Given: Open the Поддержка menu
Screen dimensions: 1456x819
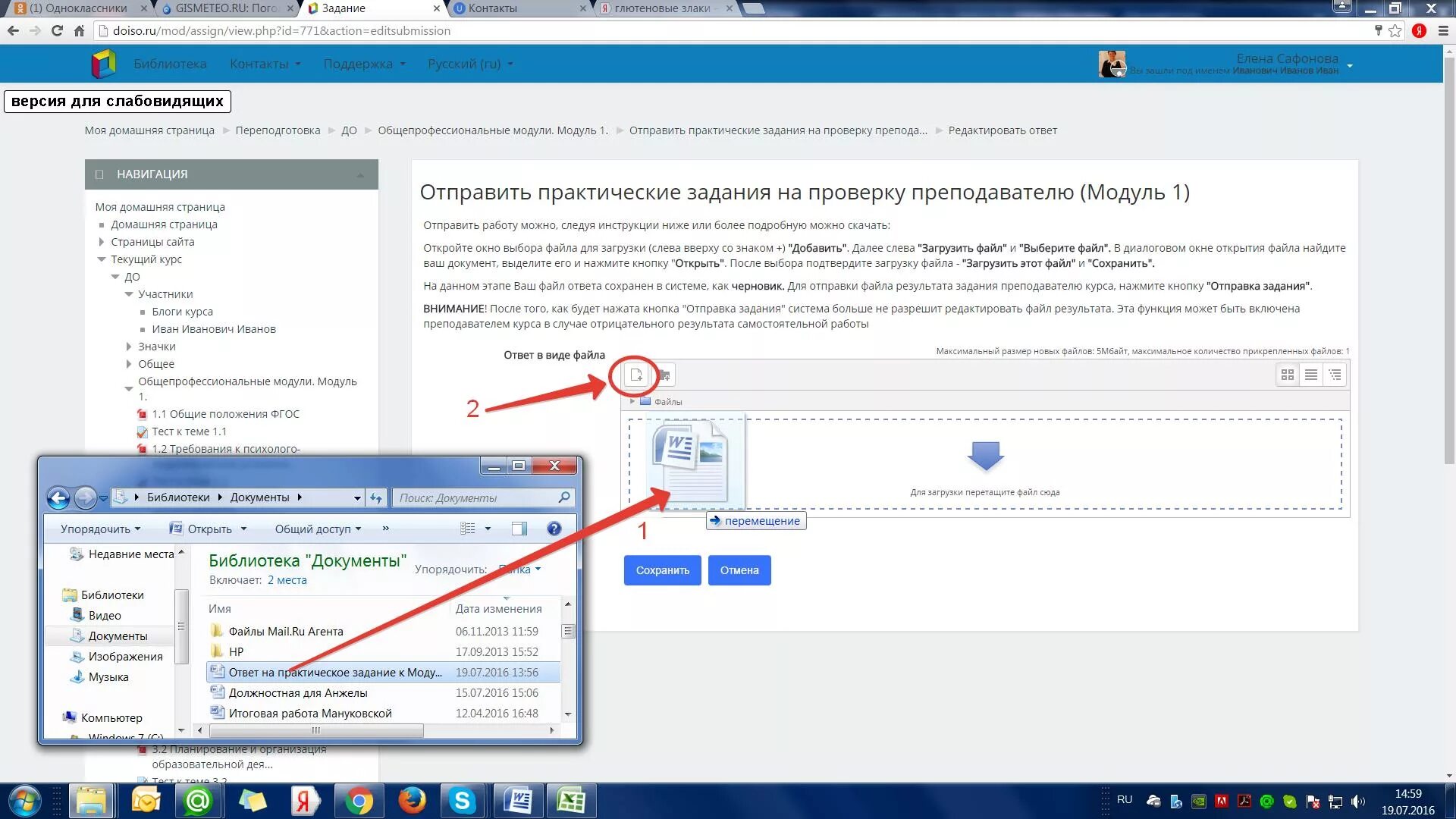Looking at the screenshot, I should (364, 64).
